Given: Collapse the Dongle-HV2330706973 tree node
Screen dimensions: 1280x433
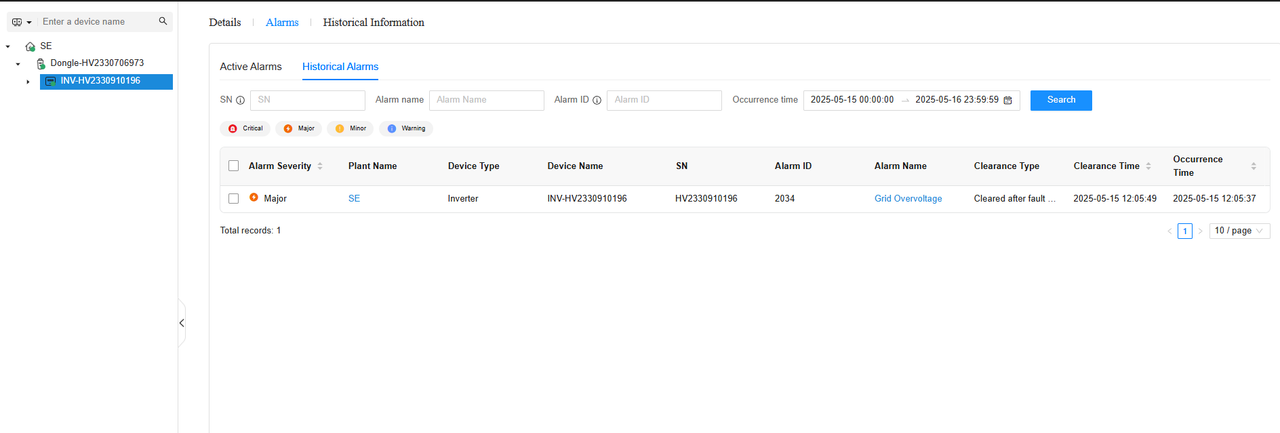Looking at the screenshot, I should (18, 64).
